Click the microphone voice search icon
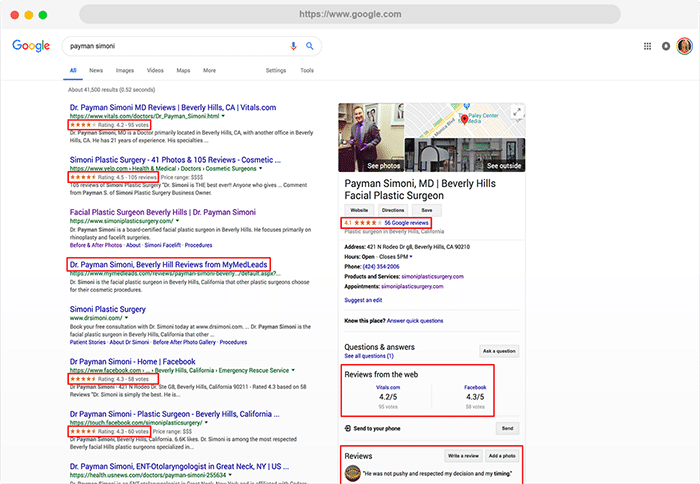 293,46
